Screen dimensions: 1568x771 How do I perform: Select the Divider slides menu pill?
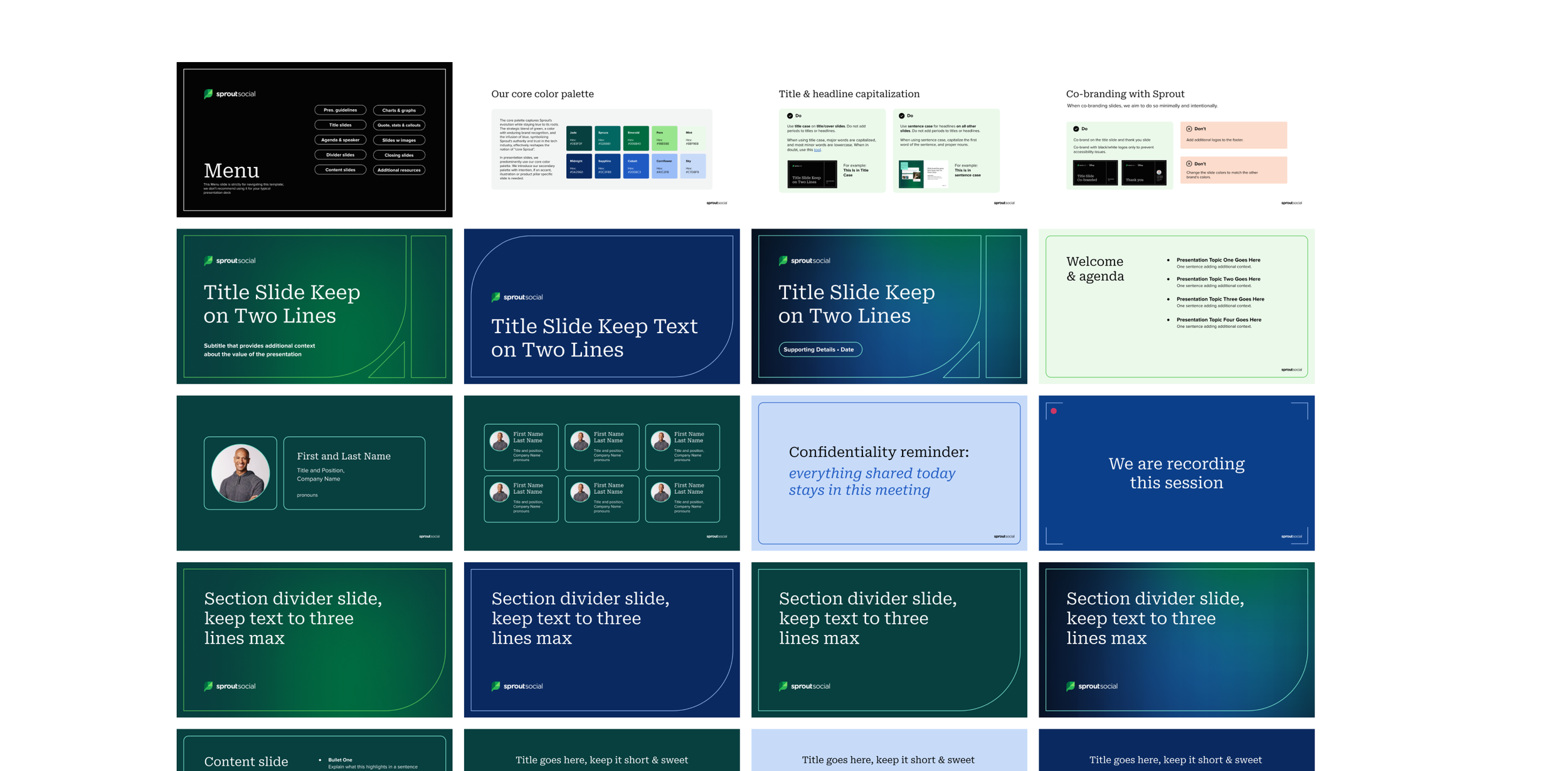coord(340,155)
